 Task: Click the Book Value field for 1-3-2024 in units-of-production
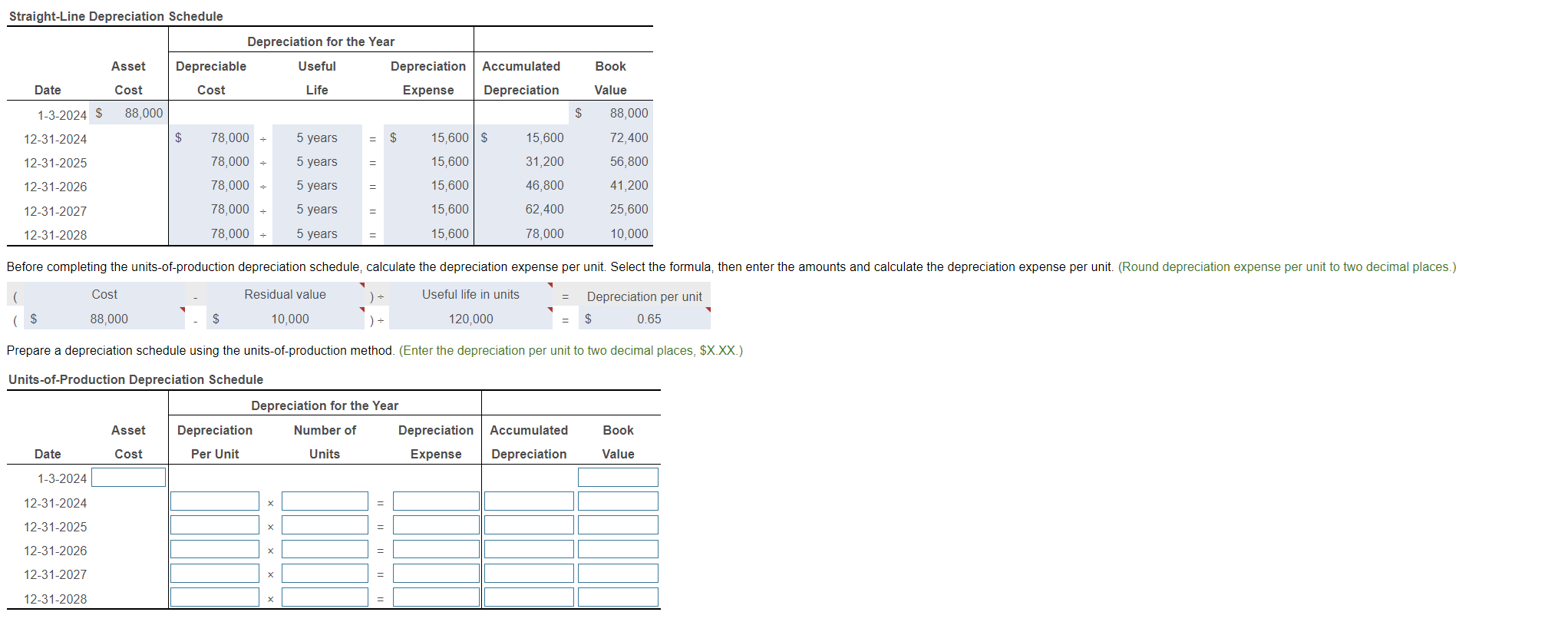[x=618, y=478]
